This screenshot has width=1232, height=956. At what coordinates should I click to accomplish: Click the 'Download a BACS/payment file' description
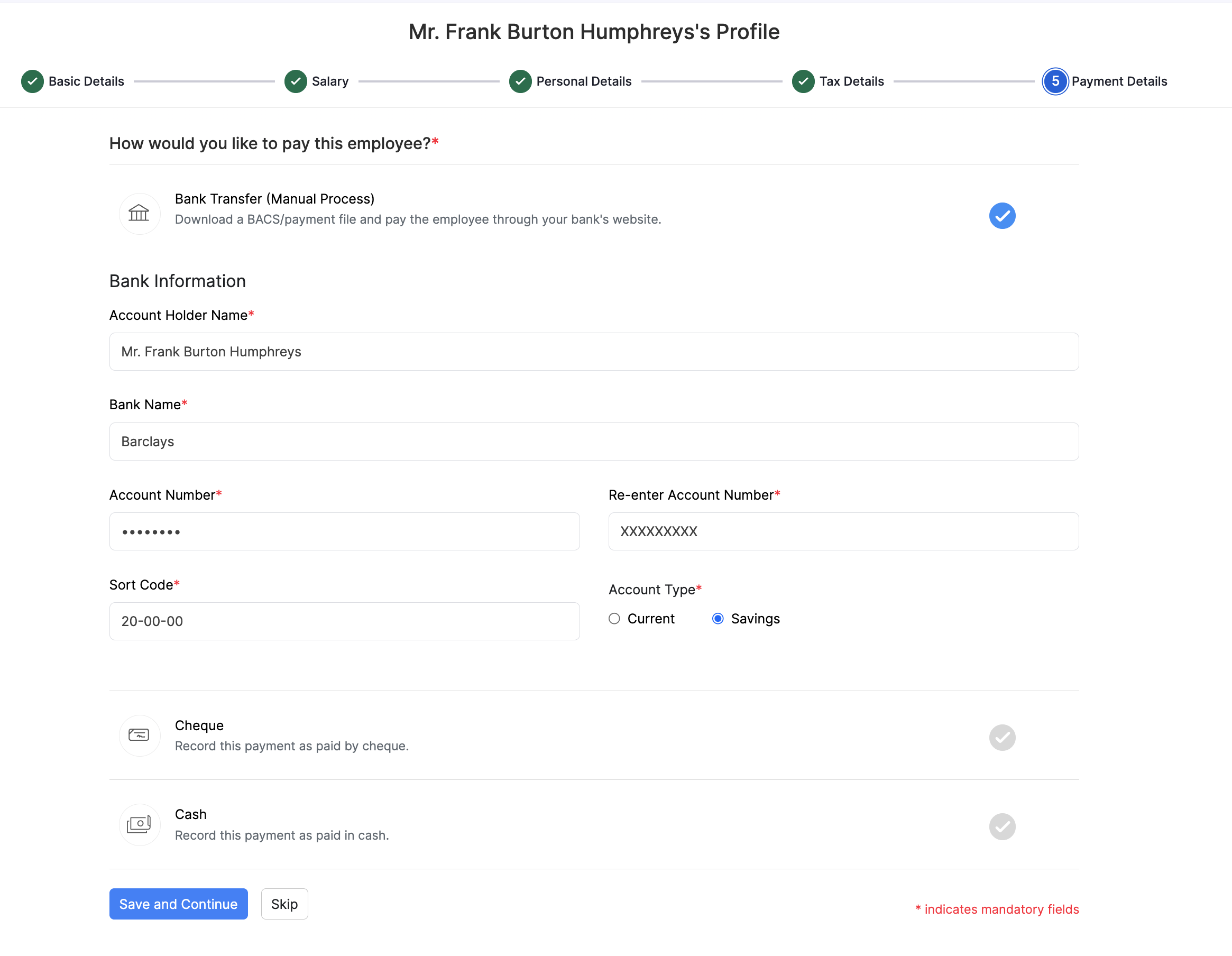418,219
